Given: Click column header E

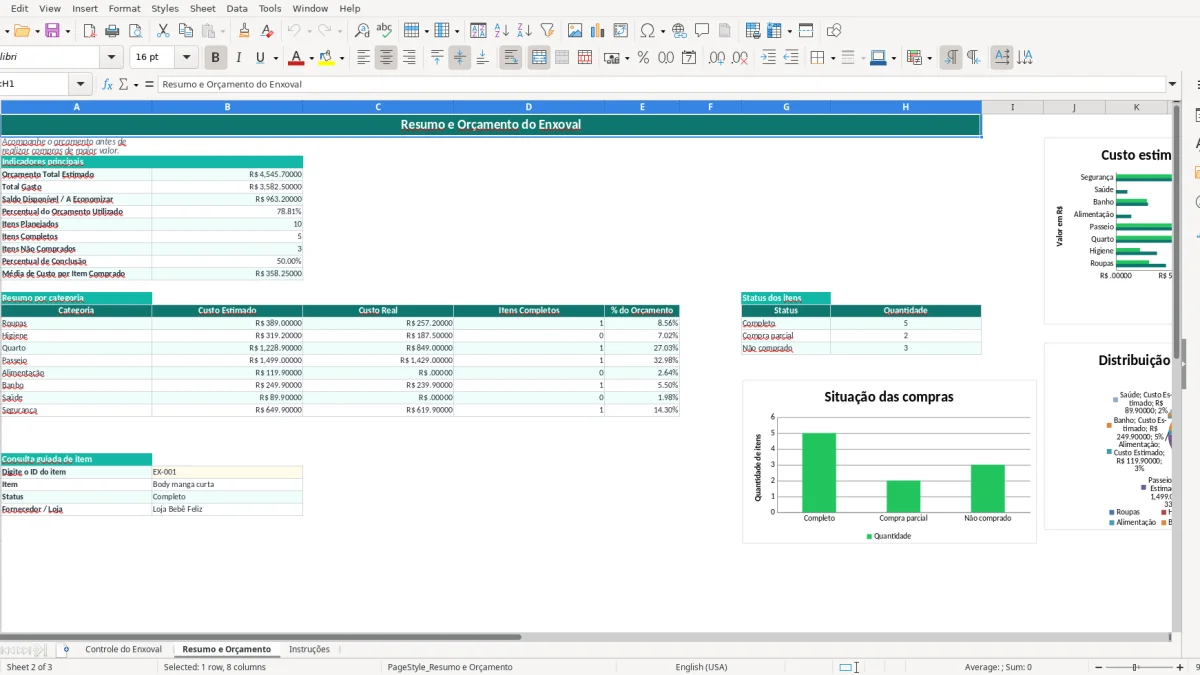Looking at the screenshot, I should tap(642, 107).
